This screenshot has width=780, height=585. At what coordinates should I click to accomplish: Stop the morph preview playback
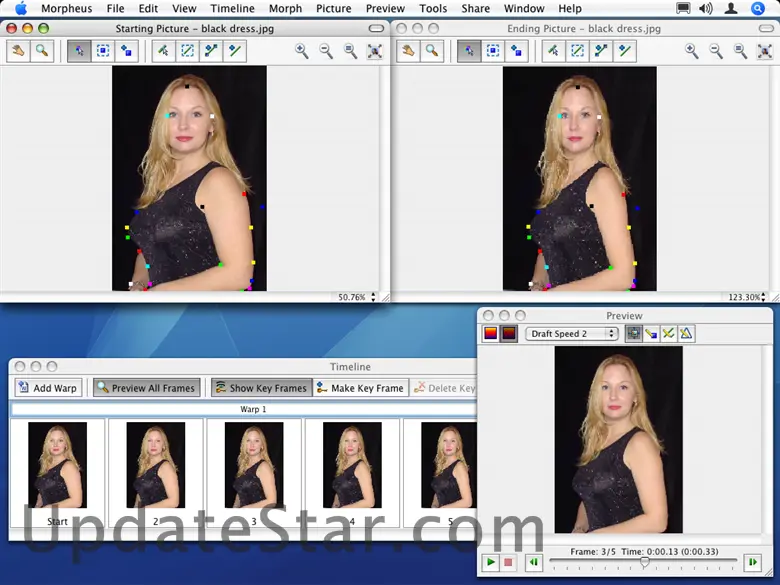click(508, 562)
